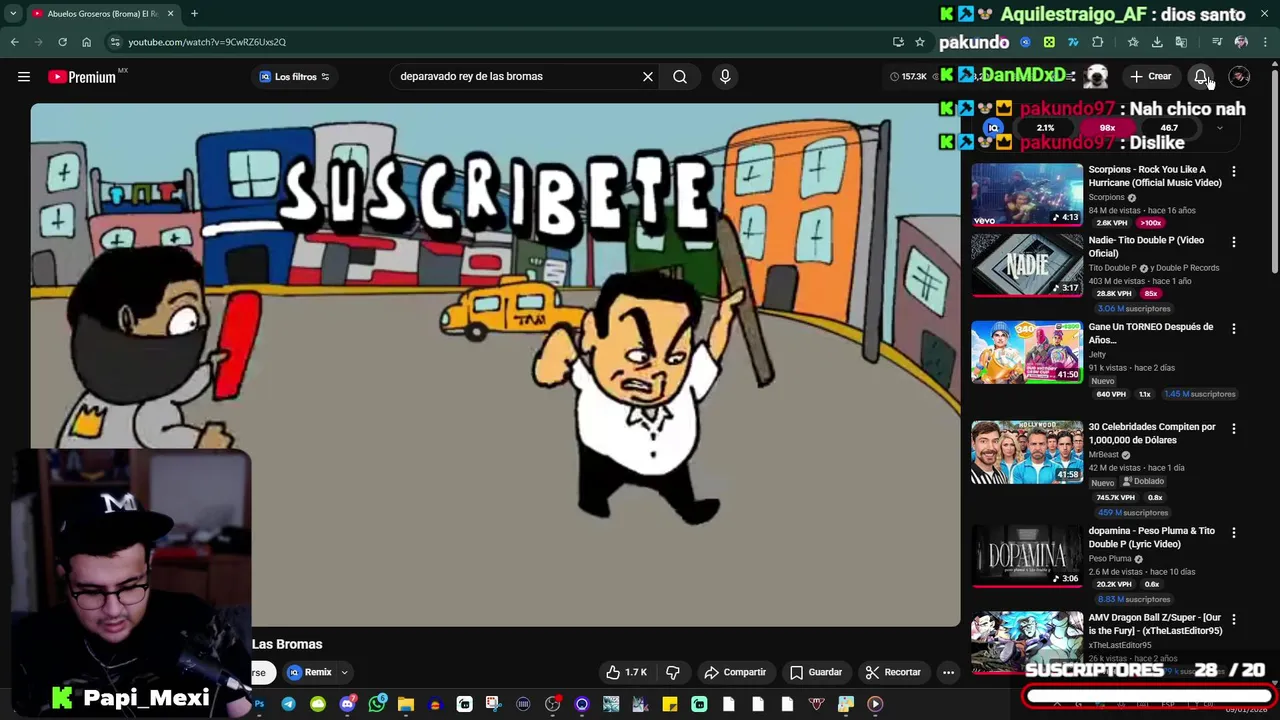The image size is (1280, 720).
Task: Click the Recortar clip button
Action: pyautogui.click(x=893, y=672)
